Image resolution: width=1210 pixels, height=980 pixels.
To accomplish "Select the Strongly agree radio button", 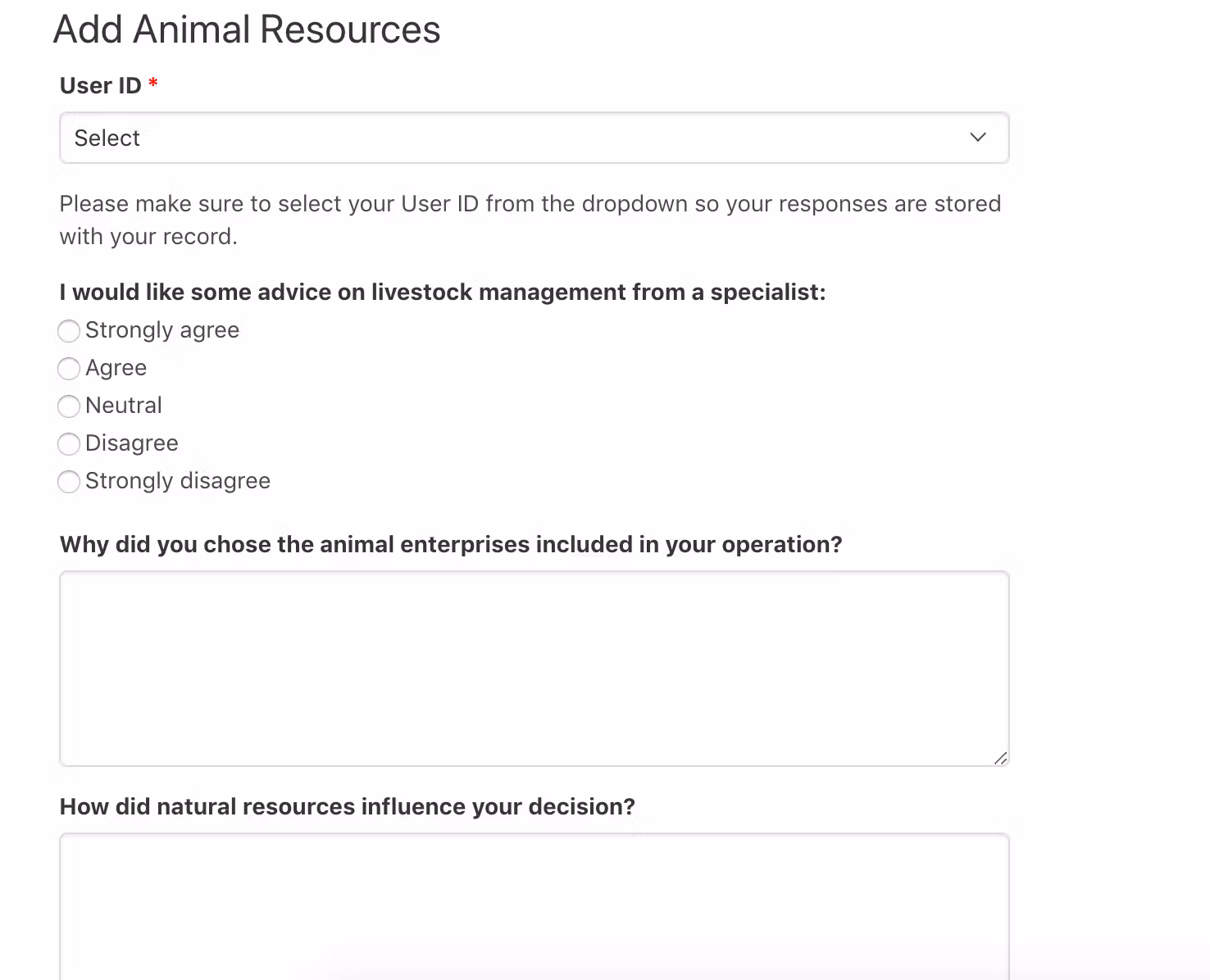I will 69,331.
